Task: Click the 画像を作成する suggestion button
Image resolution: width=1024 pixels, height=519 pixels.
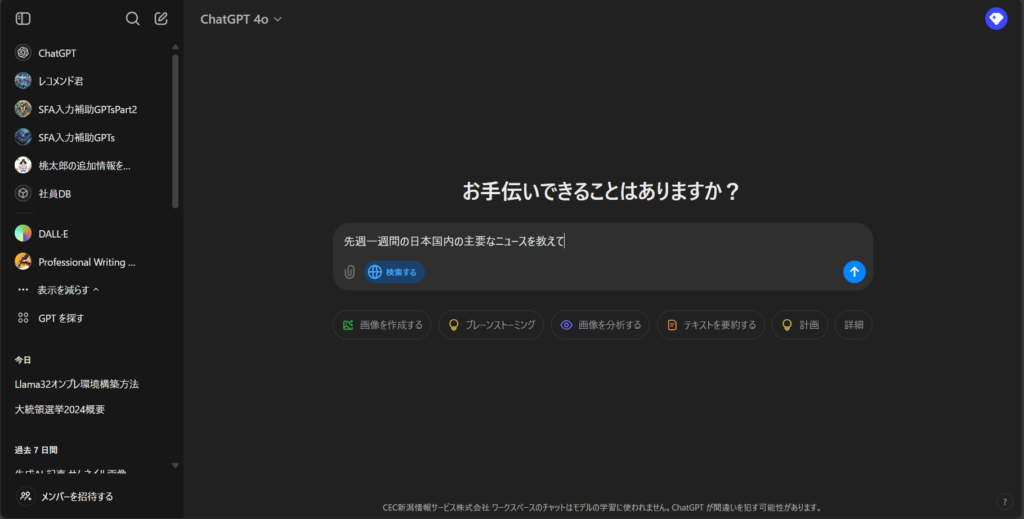Action: pos(382,325)
